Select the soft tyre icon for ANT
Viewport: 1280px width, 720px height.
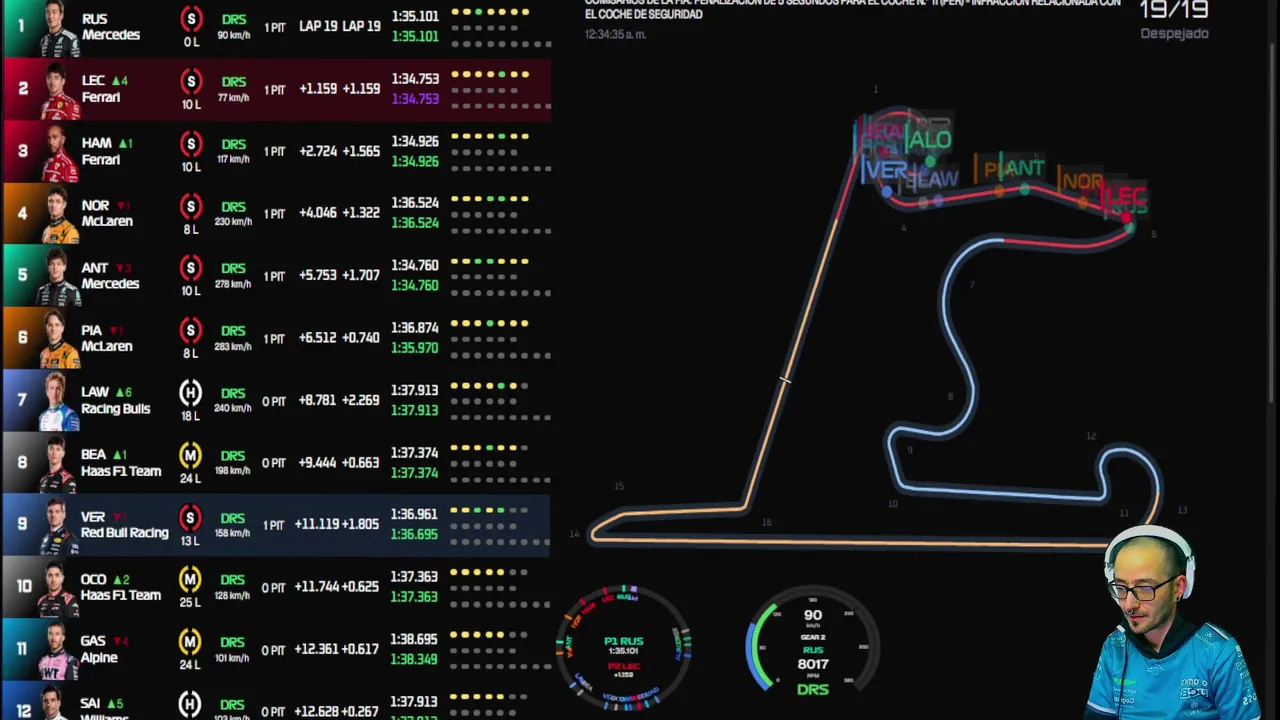pos(190,268)
